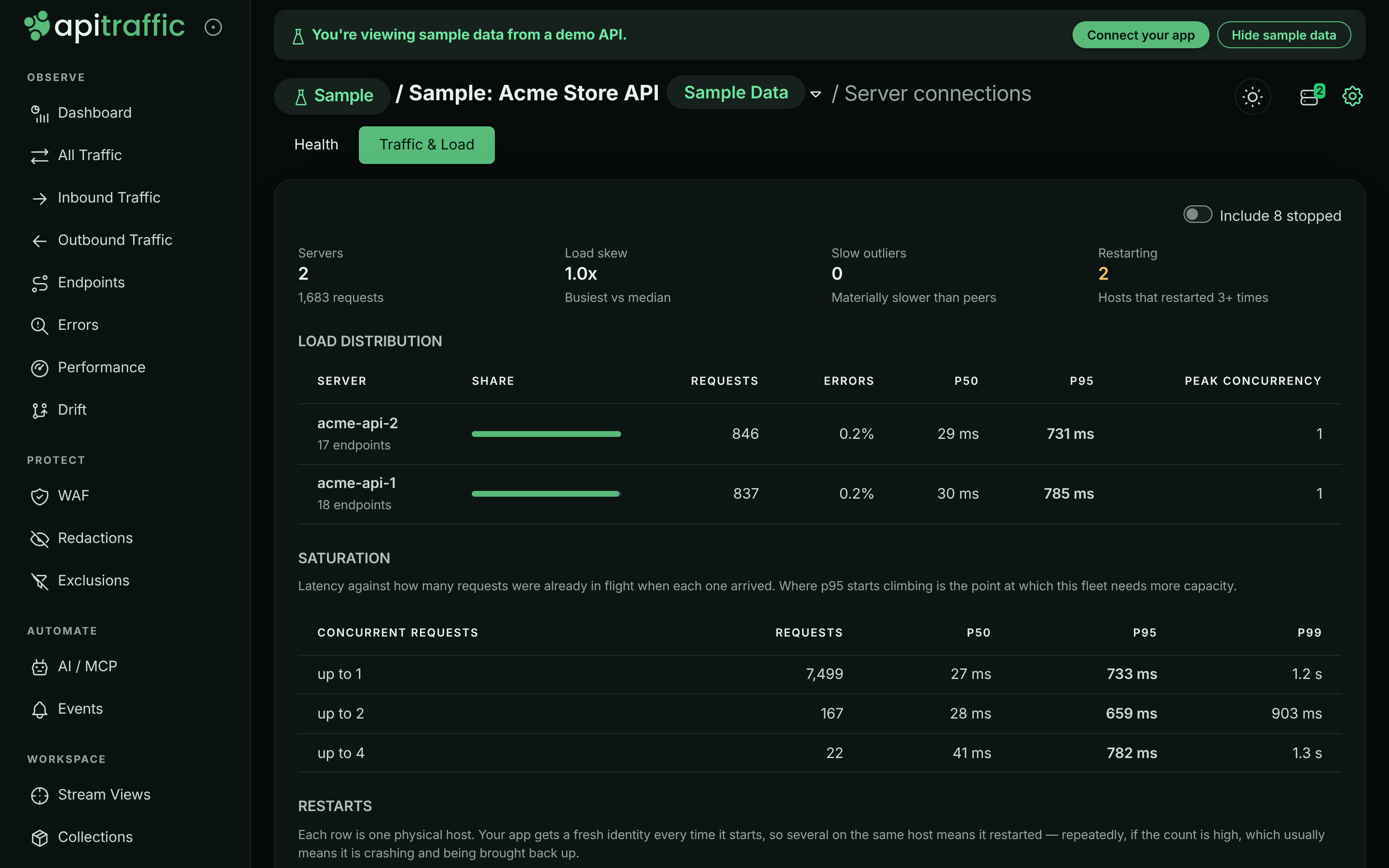Click the All Traffic arrows icon

[x=40, y=156]
